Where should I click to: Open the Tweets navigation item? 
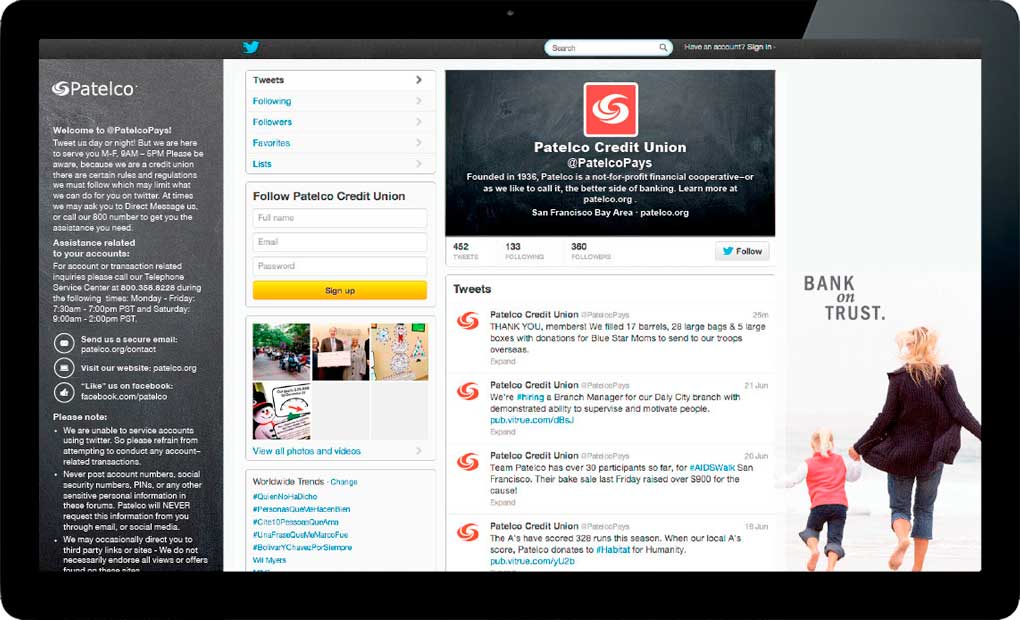(x=340, y=80)
